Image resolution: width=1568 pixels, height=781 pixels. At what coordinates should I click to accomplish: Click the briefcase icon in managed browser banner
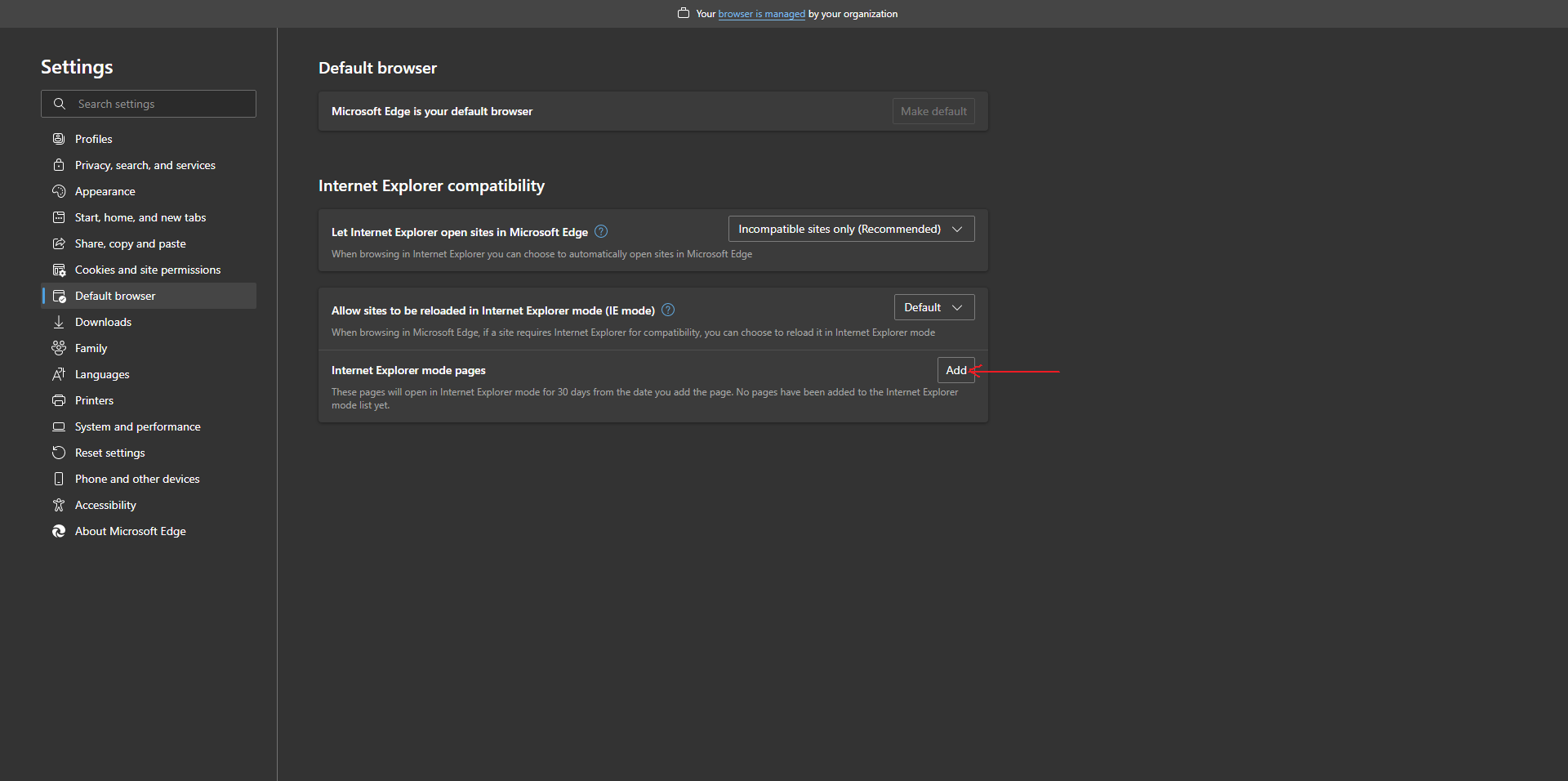click(684, 13)
